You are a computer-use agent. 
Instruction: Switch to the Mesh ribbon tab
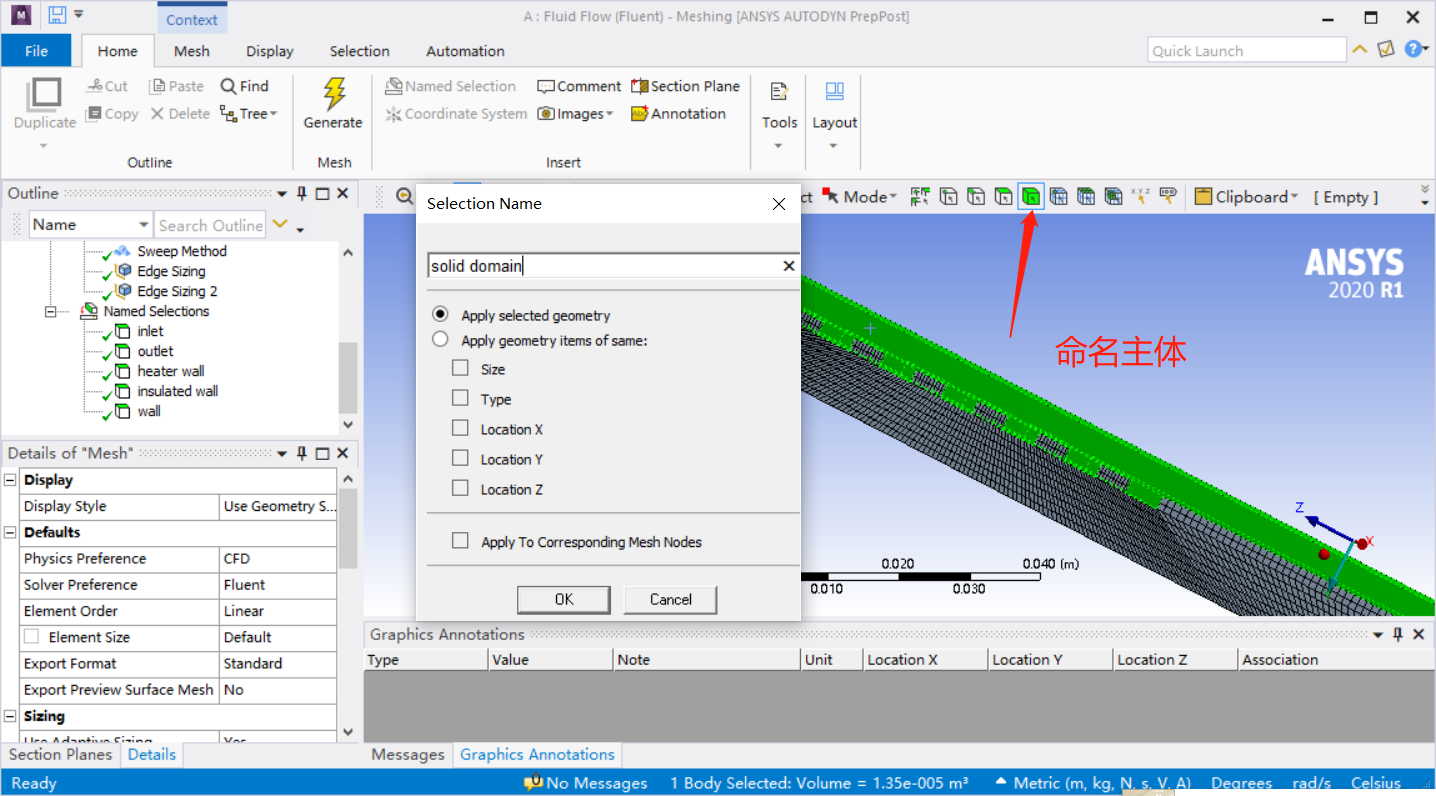click(192, 51)
